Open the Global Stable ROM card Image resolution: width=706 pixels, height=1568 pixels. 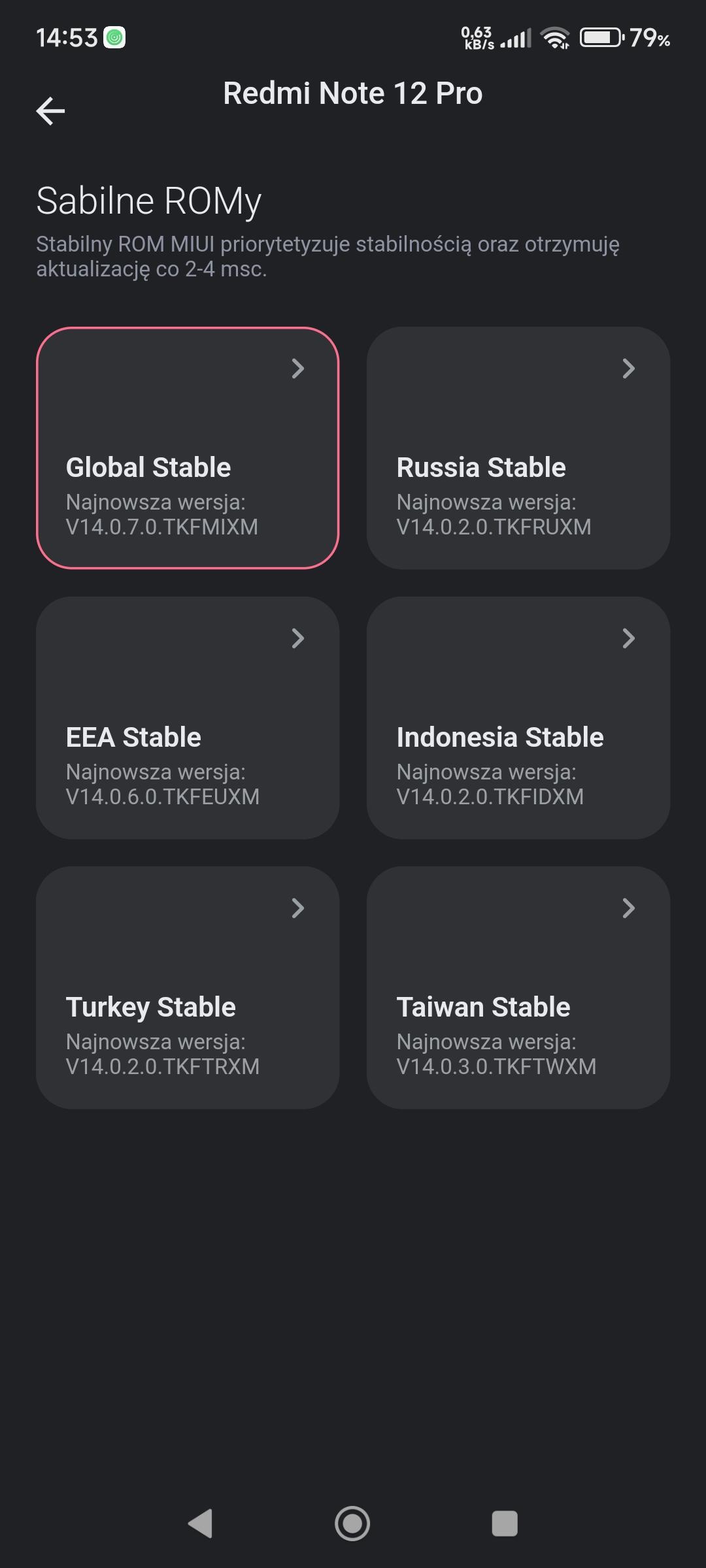[x=188, y=448]
